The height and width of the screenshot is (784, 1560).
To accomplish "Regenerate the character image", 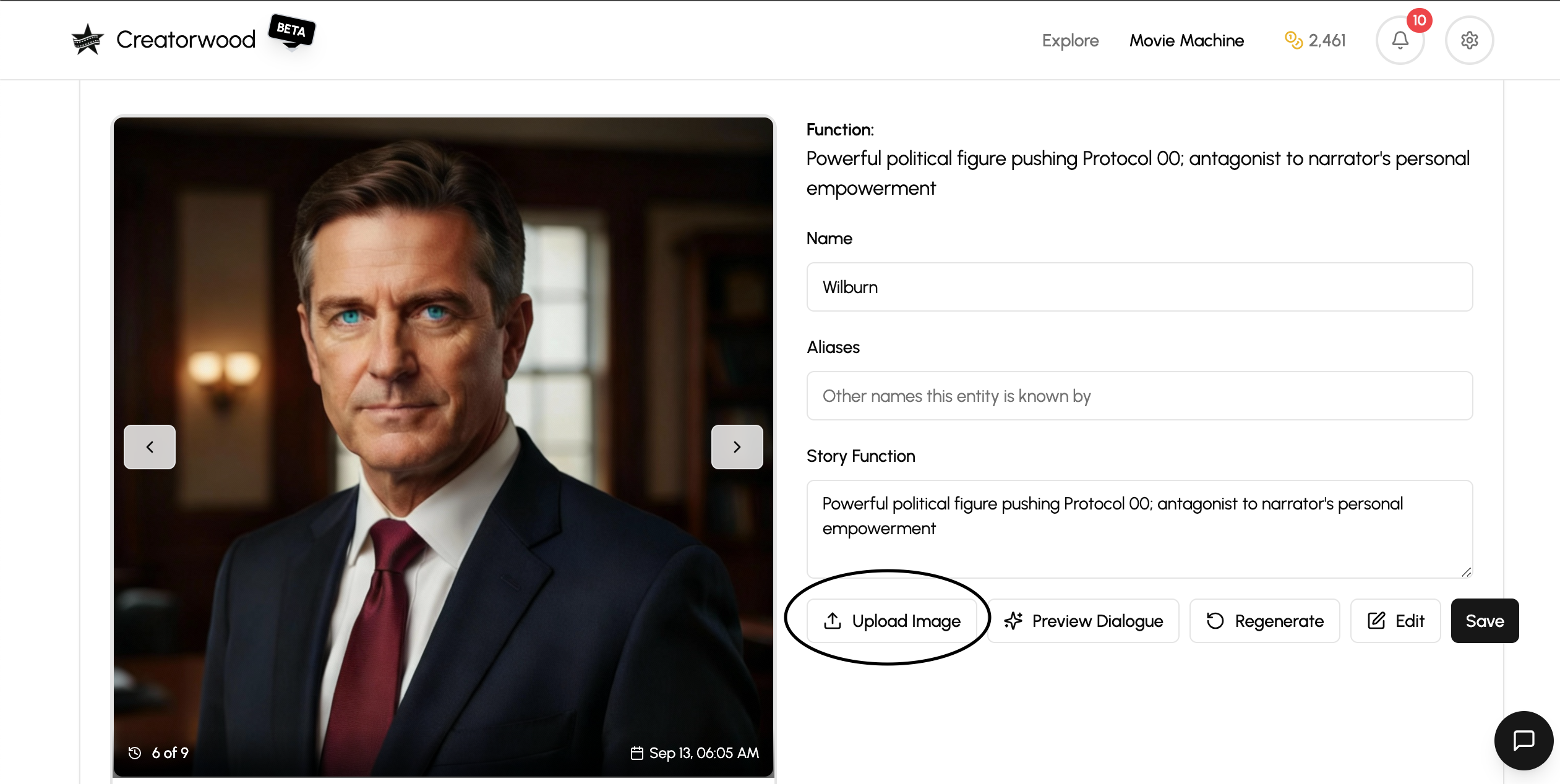I will (x=1264, y=621).
